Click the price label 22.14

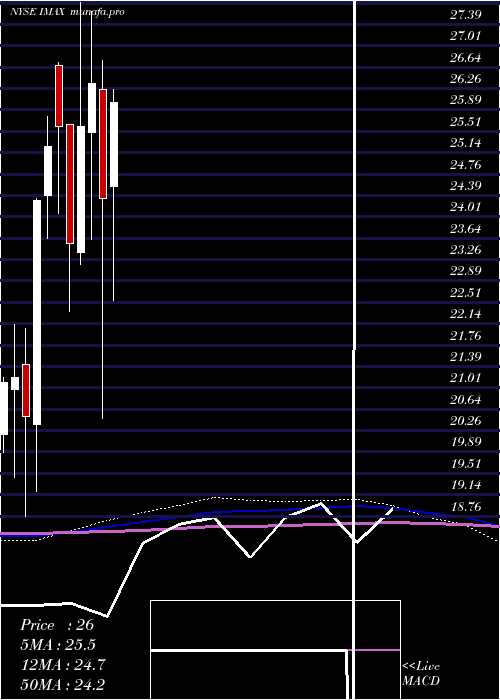pyautogui.click(x=465, y=313)
